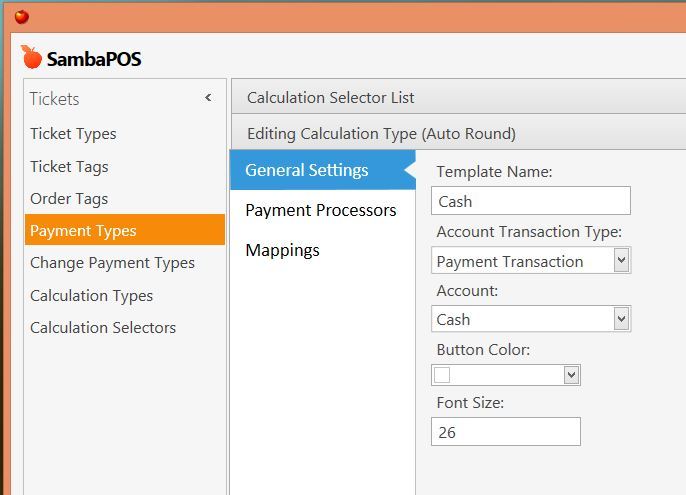This screenshot has width=686, height=495.
Task: Open Ticket Tags in the sidebar
Action: pos(69,167)
